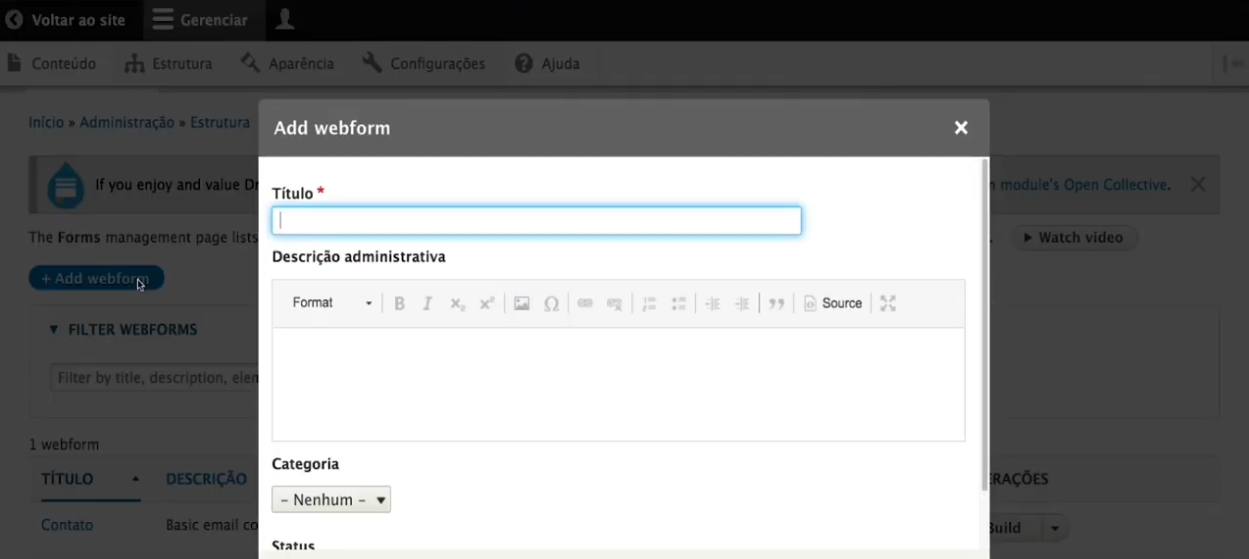Maximize the editor with the fullscreen icon
The width and height of the screenshot is (1249, 559).
pos(888,303)
